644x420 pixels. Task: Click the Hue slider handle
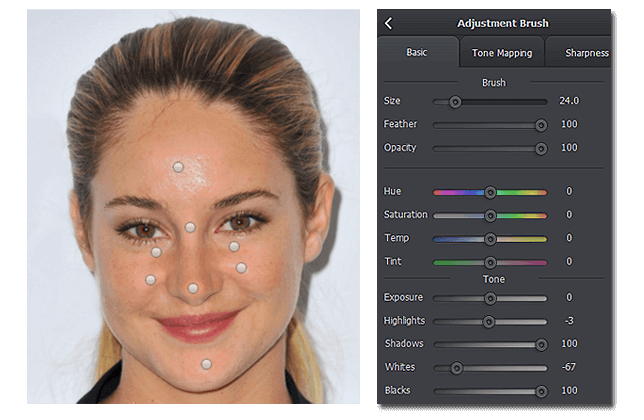tap(490, 191)
